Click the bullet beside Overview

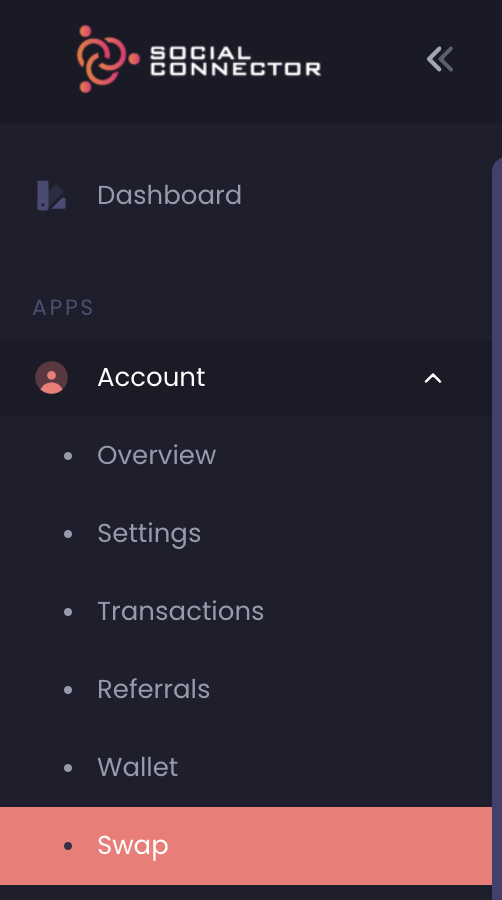click(68, 456)
